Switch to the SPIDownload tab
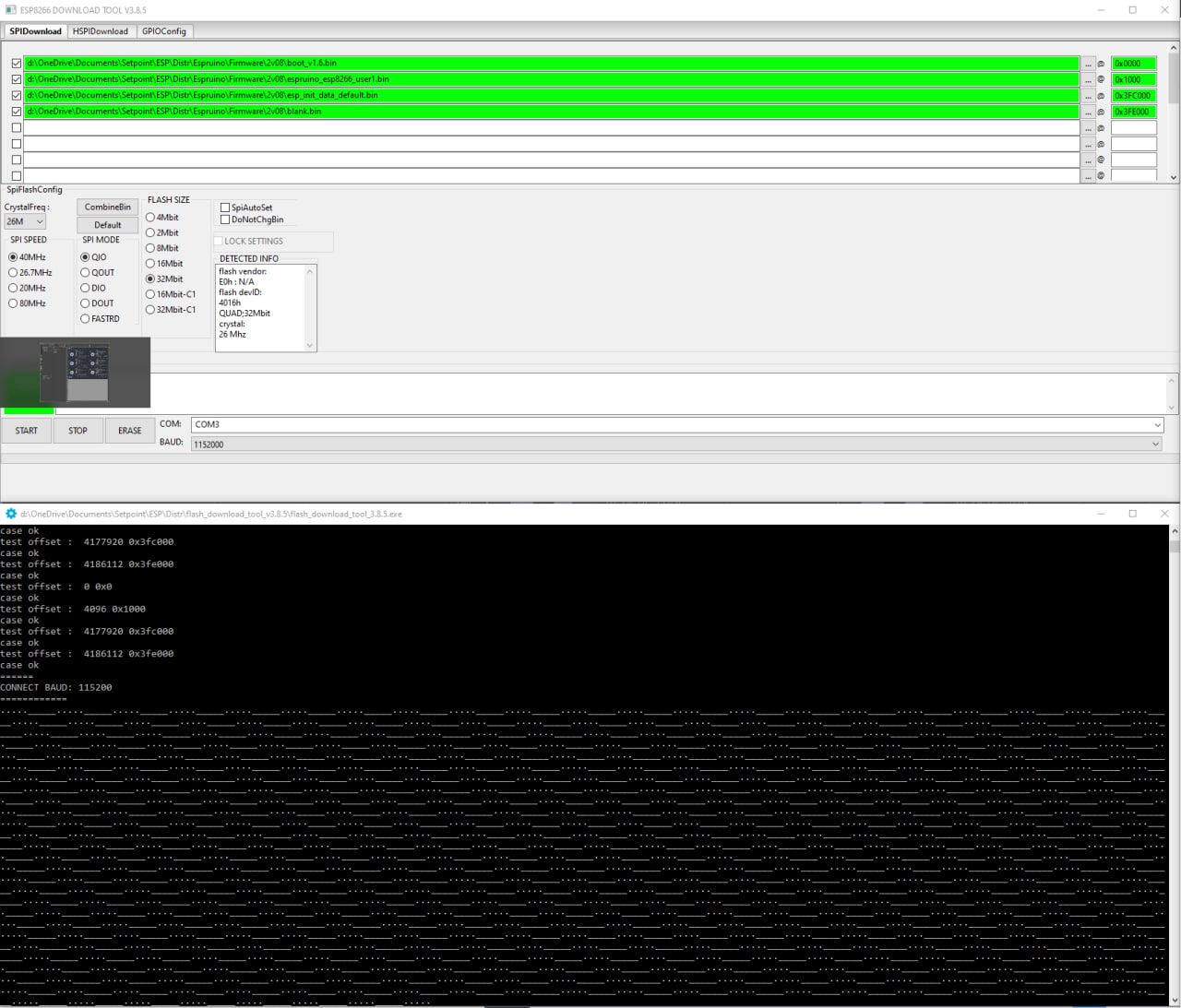This screenshot has width=1181, height=1008. pyautogui.click(x=36, y=31)
